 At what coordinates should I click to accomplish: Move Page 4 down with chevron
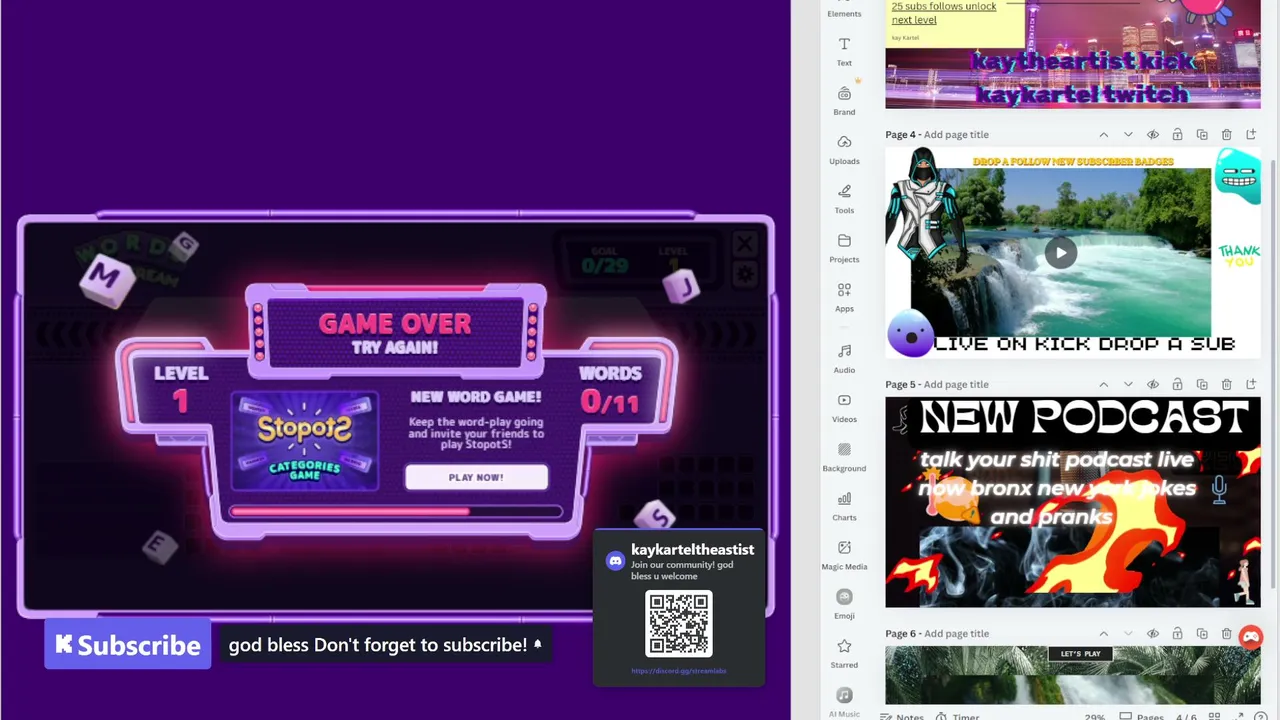[x=1128, y=135]
